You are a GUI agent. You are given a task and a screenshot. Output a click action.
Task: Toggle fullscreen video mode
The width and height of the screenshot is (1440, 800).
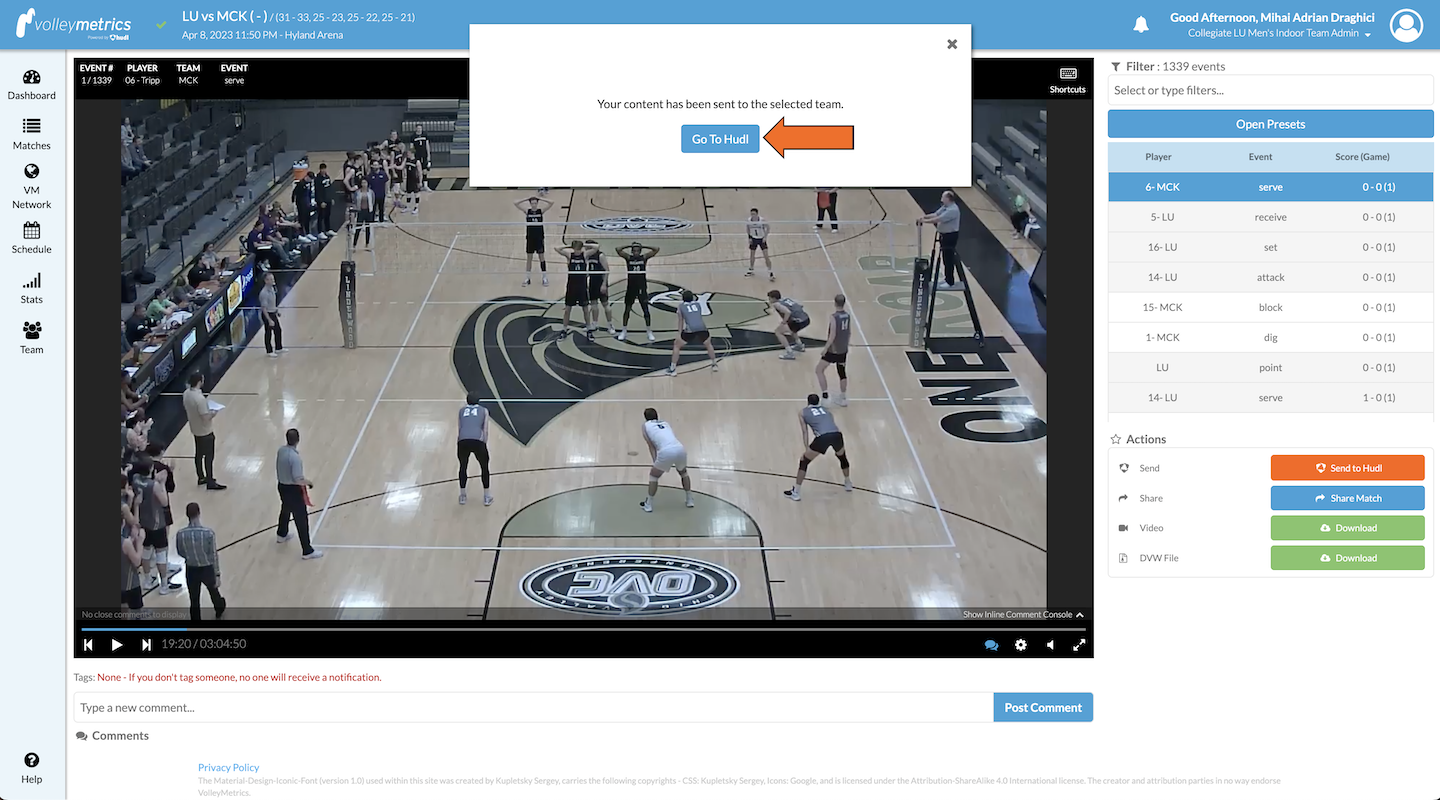(1079, 645)
